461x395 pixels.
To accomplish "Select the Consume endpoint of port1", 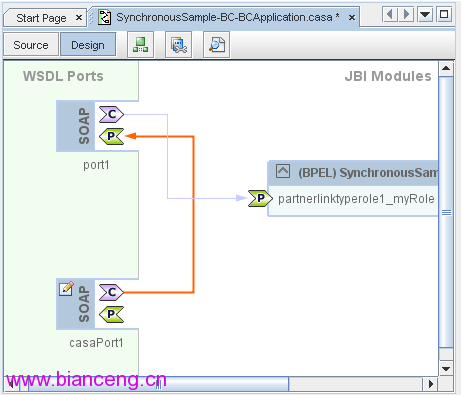I will pyautogui.click(x=112, y=115).
